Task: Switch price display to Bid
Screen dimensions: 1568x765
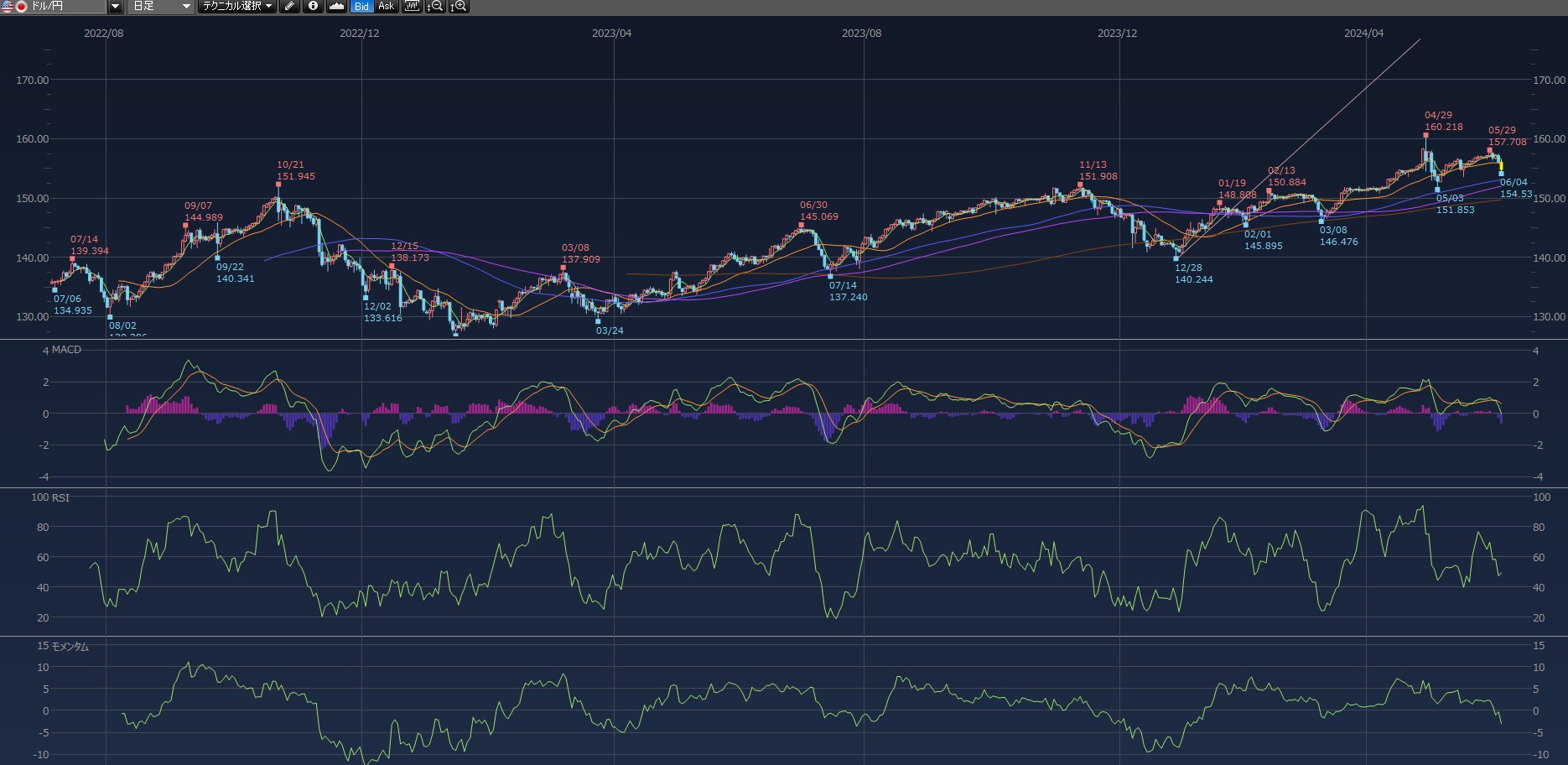Action: tap(361, 7)
